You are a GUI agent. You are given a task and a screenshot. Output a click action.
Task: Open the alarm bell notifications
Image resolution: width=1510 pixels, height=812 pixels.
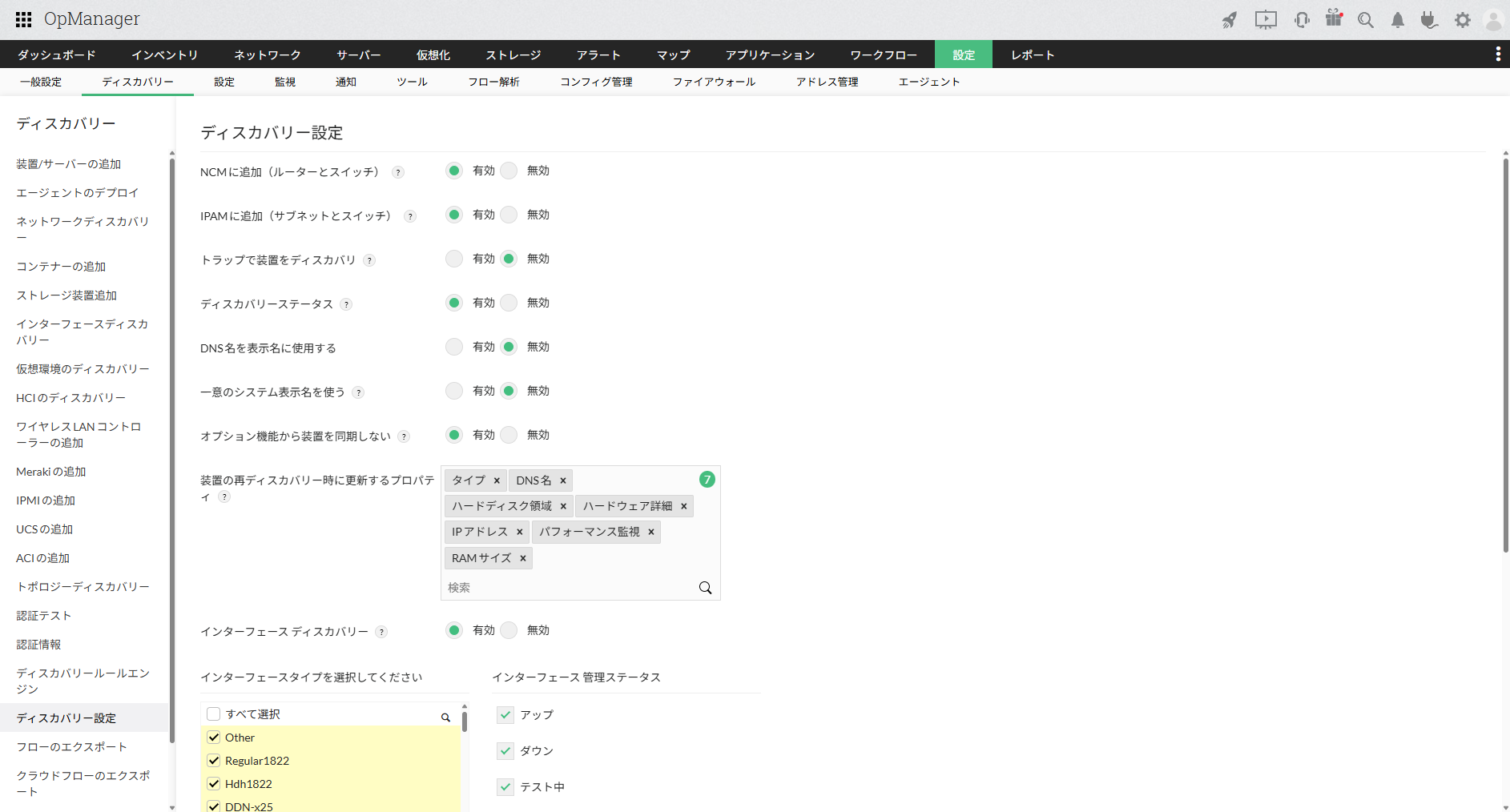coord(1398,20)
